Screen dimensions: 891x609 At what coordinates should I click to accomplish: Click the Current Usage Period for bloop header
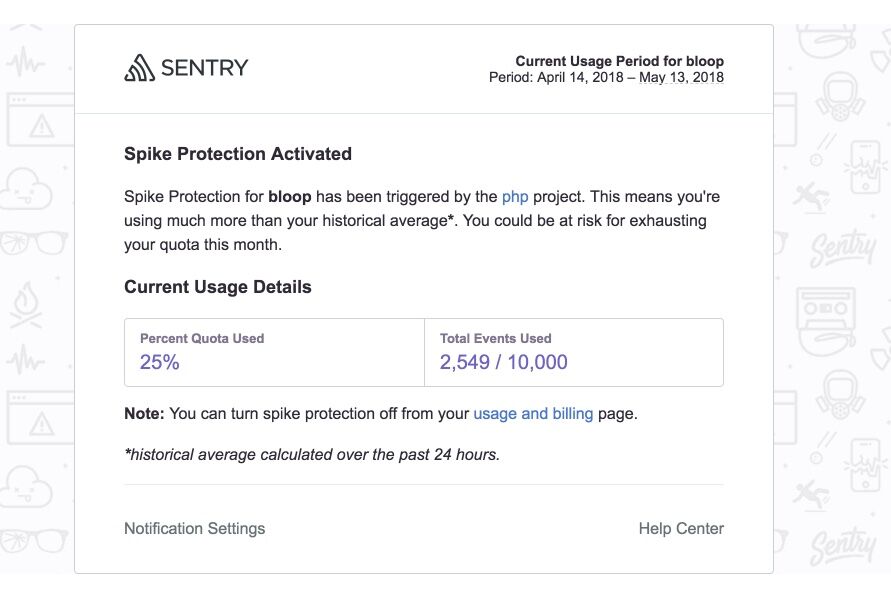pos(619,61)
